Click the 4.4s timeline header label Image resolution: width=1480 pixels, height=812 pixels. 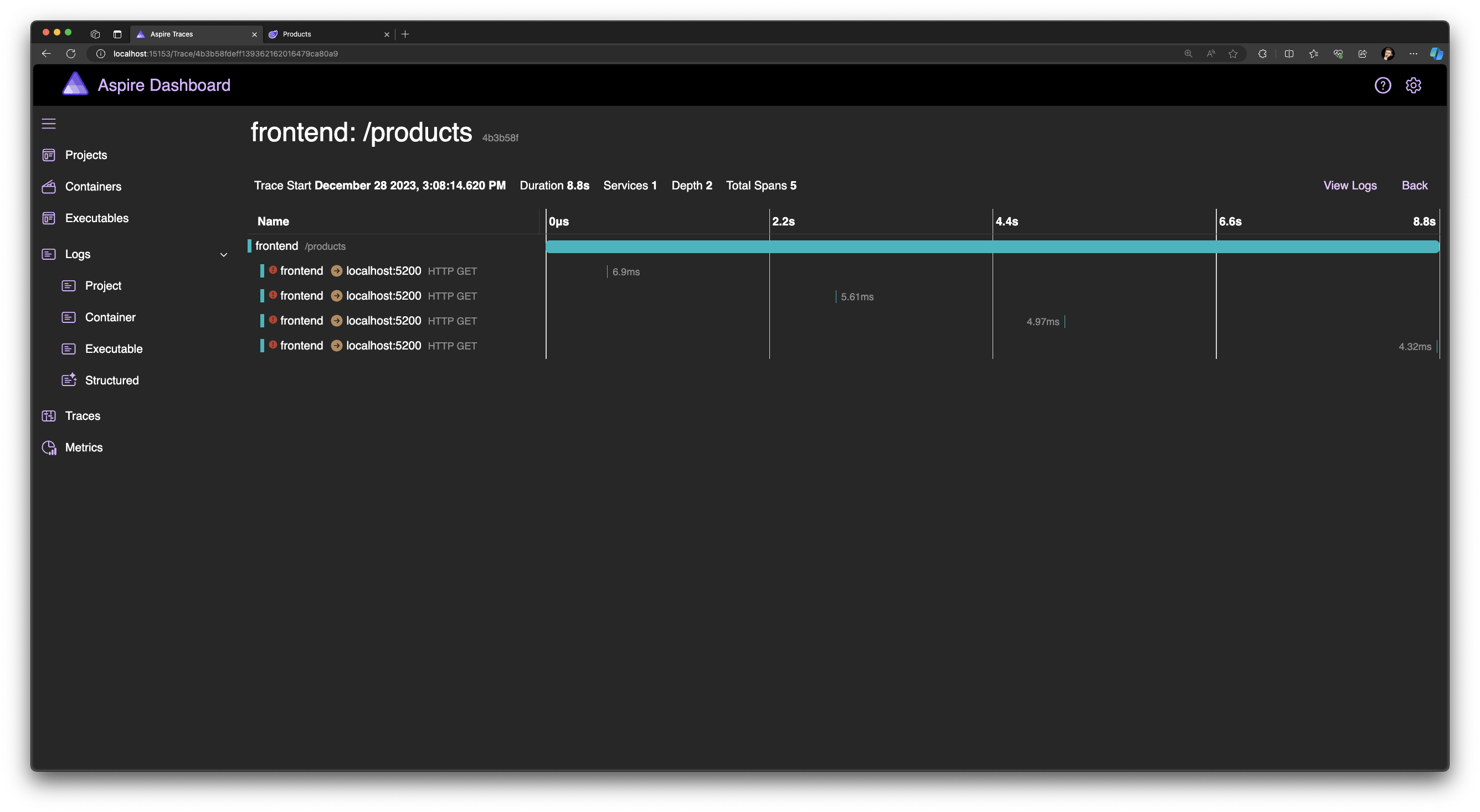1006,222
